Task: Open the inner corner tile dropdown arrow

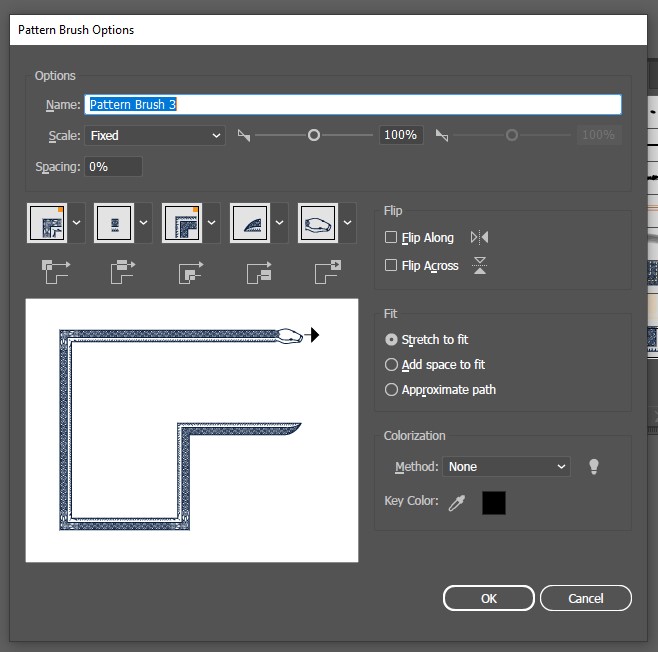Action: tap(212, 223)
